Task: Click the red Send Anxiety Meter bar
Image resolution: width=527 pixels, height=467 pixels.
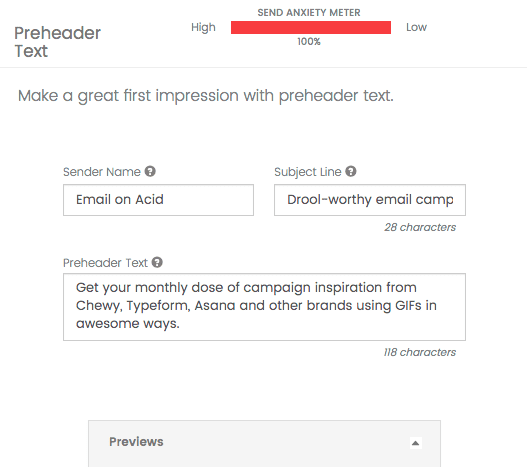Action: [311, 28]
